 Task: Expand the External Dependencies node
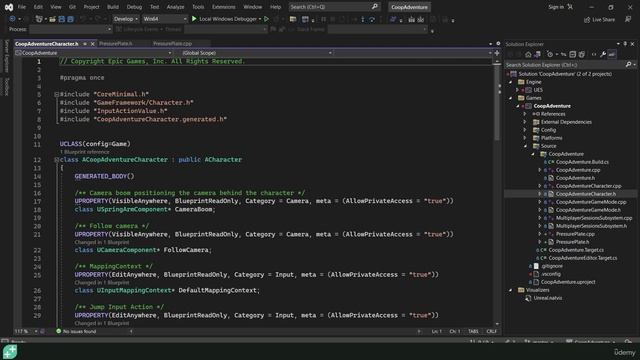(525, 122)
